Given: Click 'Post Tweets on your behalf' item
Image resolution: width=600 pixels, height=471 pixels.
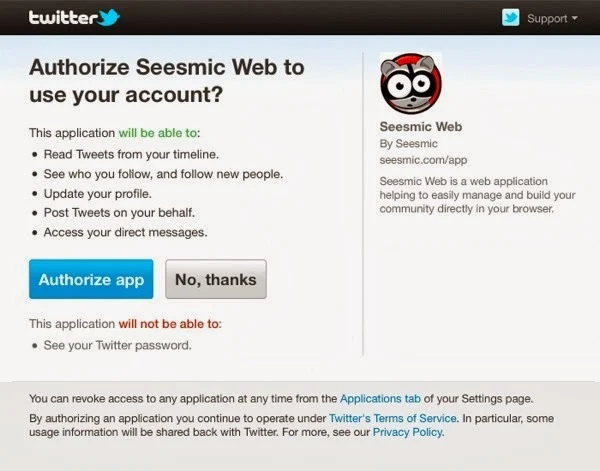Looking at the screenshot, I should click(119, 213).
